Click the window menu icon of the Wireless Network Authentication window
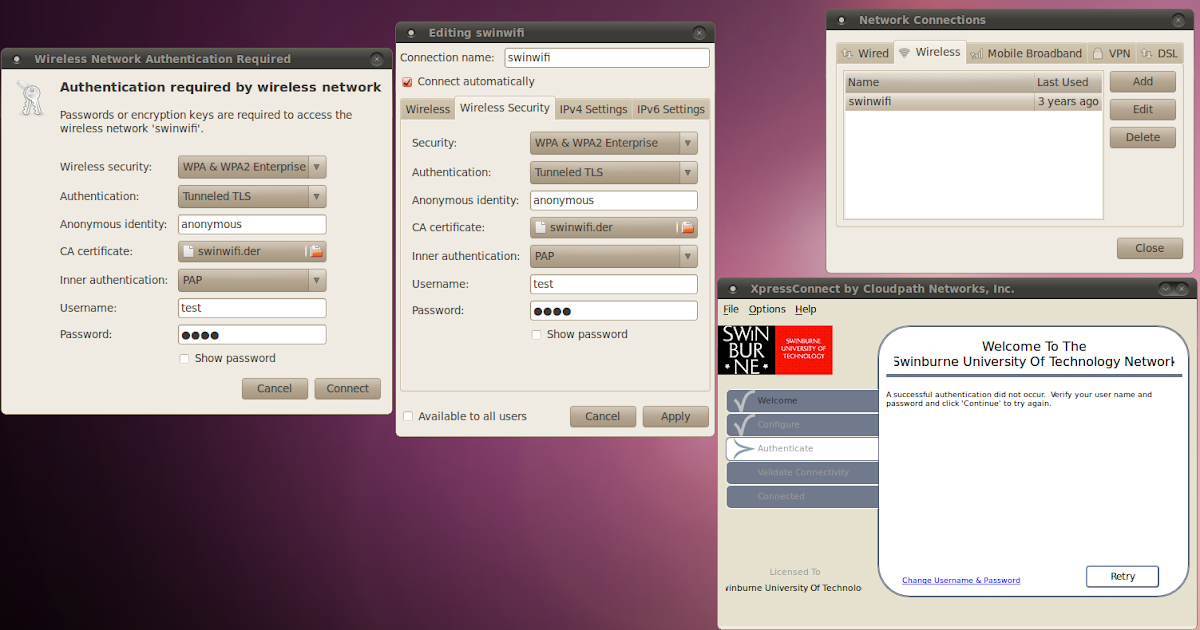Screen dimensions: 1200x630 17,59
